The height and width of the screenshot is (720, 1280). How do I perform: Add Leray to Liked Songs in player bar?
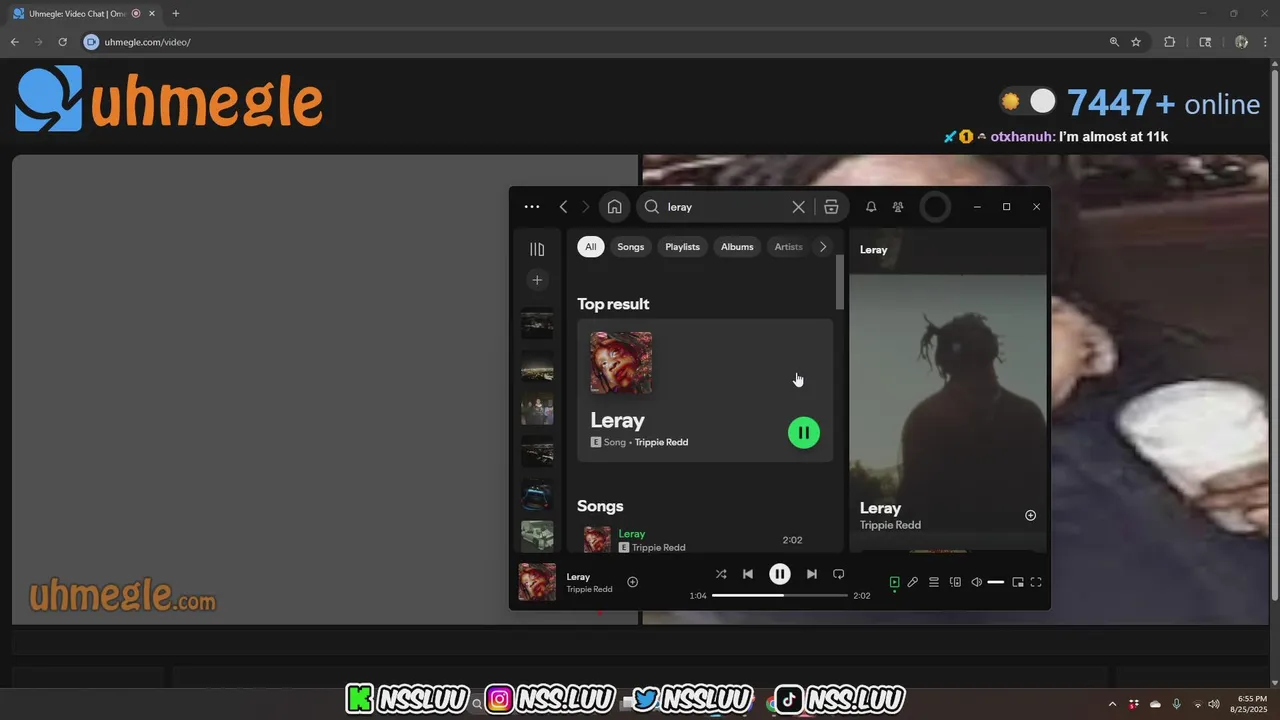click(632, 582)
